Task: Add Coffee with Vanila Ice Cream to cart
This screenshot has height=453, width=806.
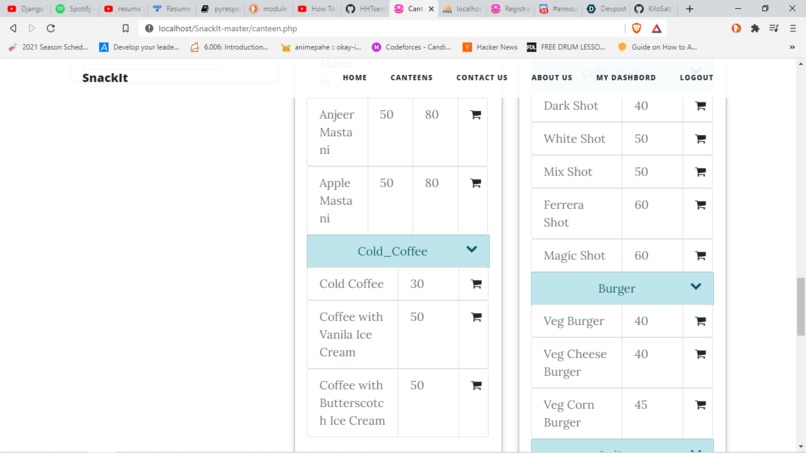Action: coord(476,317)
